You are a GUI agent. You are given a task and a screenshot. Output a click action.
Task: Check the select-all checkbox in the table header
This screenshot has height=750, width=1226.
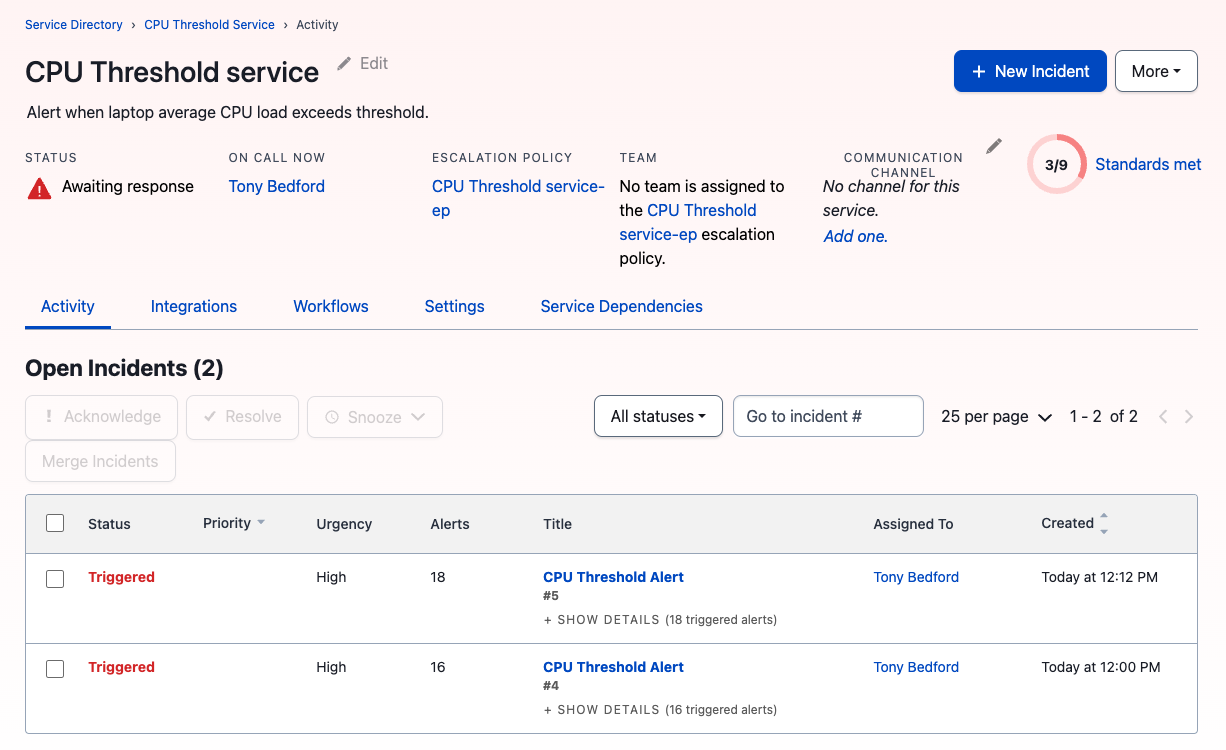(x=55, y=522)
